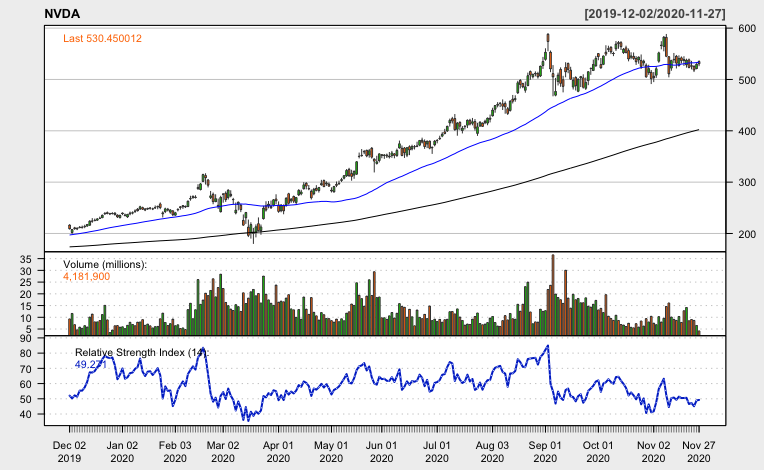Click the Oct 01 2020 date label
Viewport: 764px width, 470px height.
pos(598,451)
